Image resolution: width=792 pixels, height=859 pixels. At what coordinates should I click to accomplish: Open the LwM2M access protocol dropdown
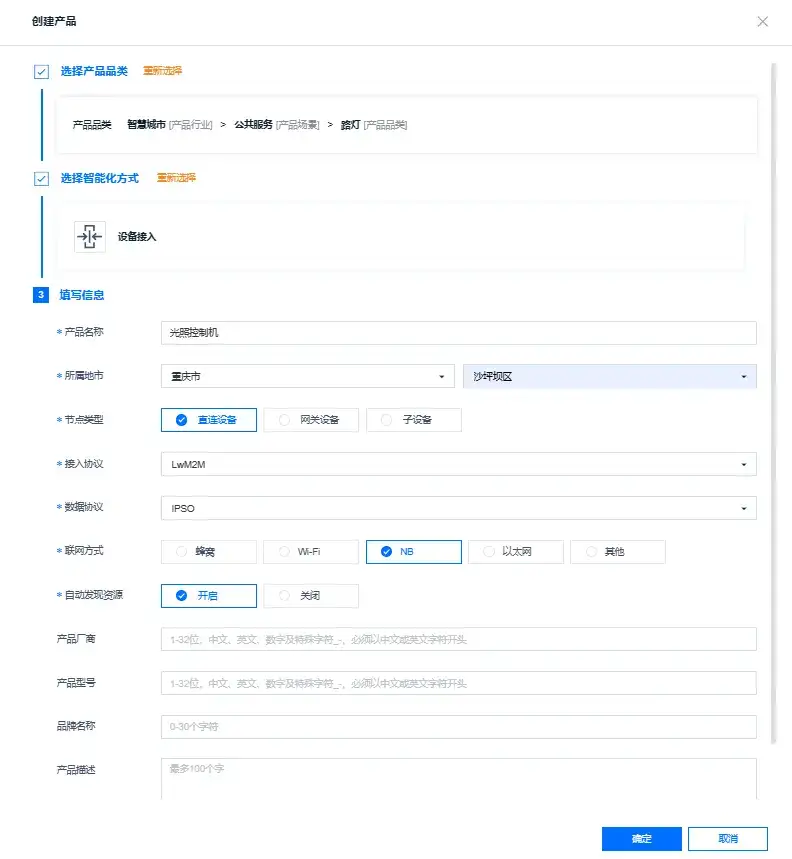[458, 464]
